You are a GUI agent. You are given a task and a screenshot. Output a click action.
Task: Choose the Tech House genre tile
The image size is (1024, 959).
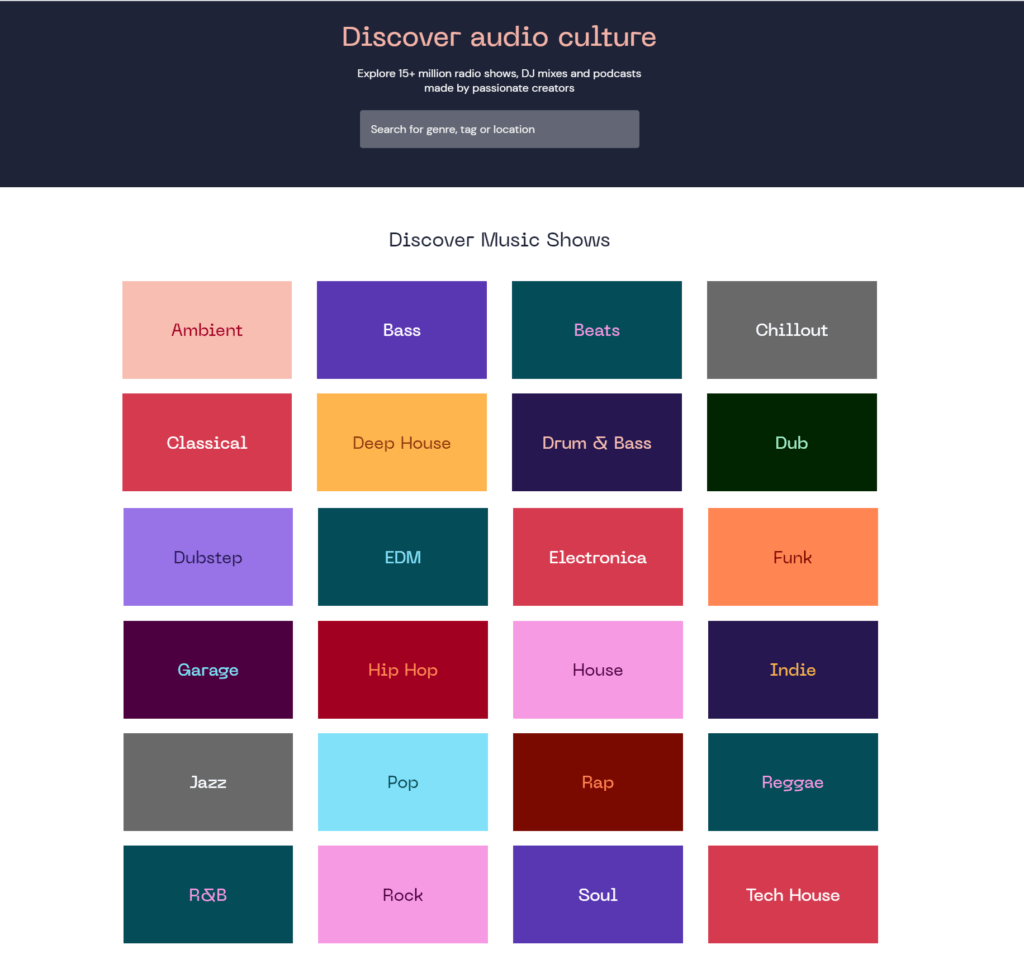pos(793,894)
